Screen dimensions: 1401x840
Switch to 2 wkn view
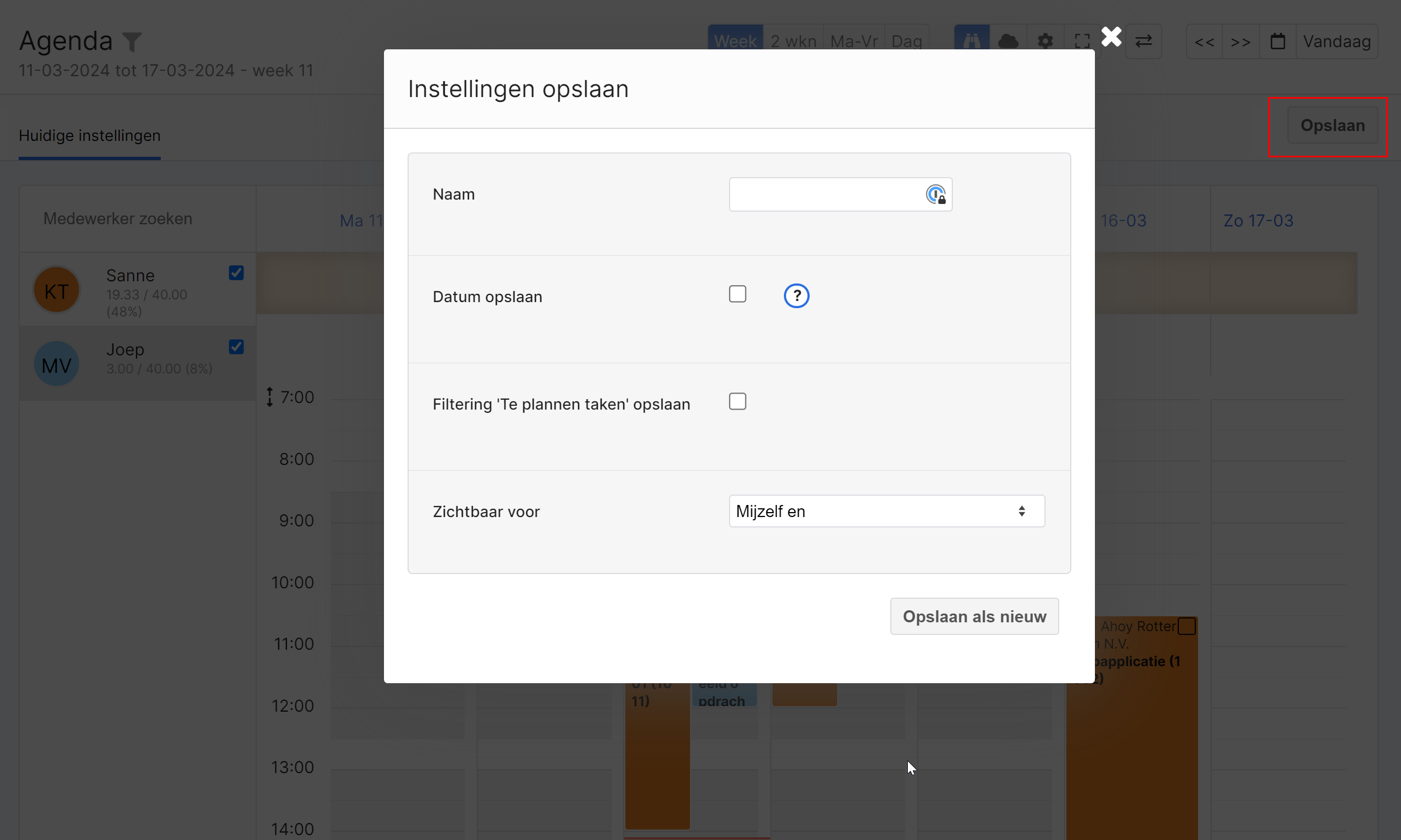(x=793, y=41)
